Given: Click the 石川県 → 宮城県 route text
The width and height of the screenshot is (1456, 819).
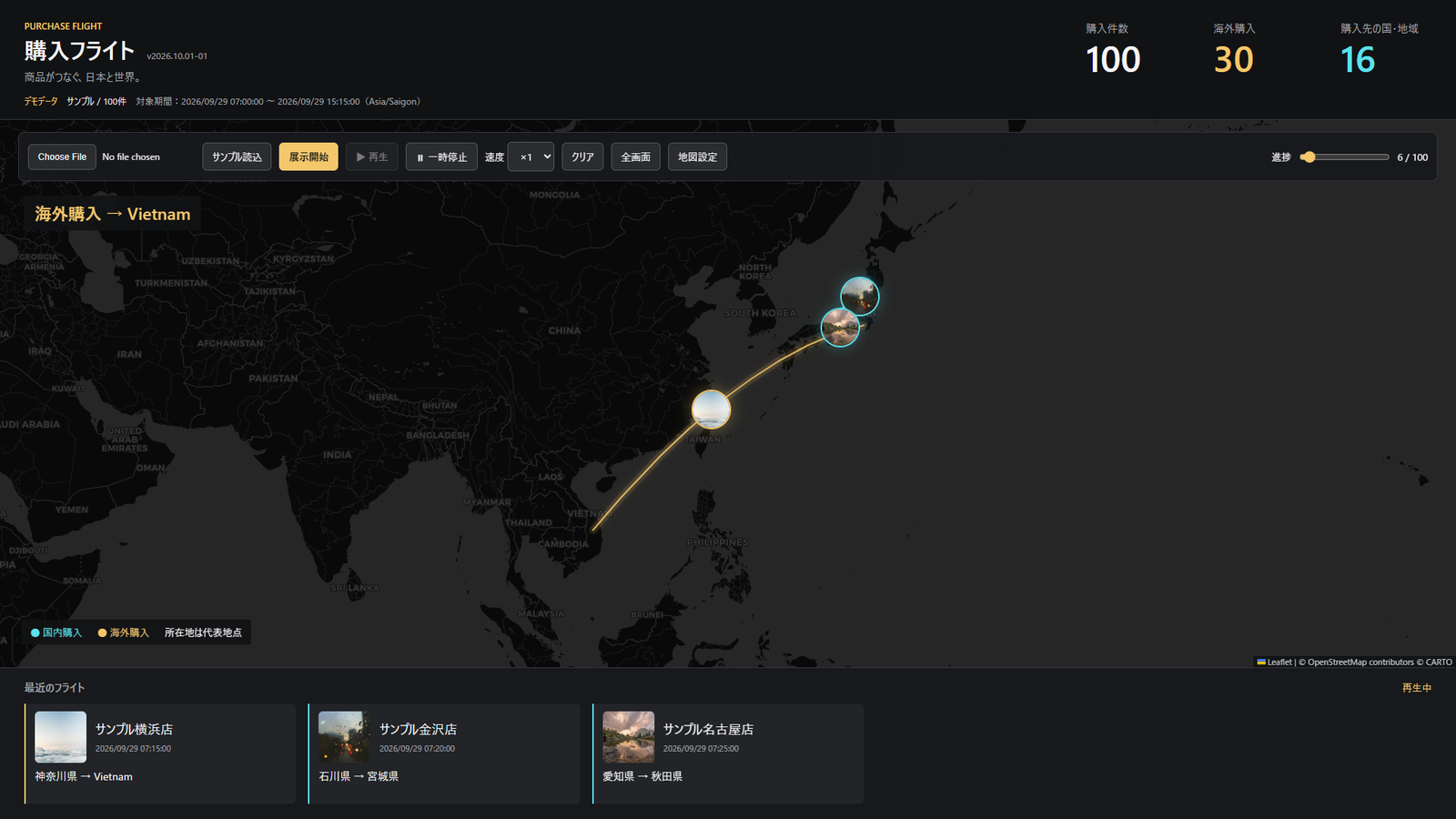Looking at the screenshot, I should [x=359, y=776].
